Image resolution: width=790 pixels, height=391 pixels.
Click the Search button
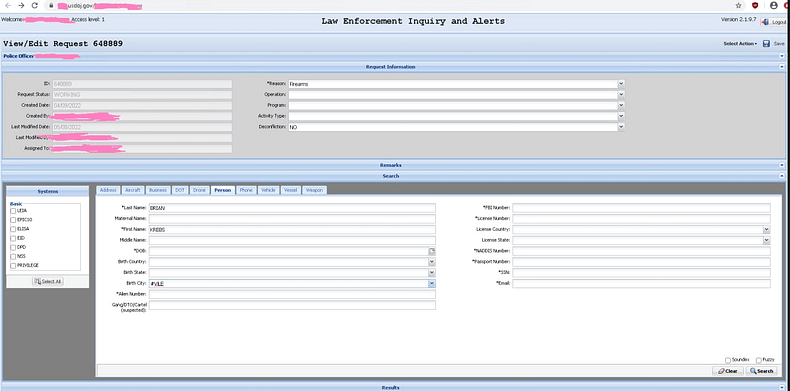click(761, 371)
